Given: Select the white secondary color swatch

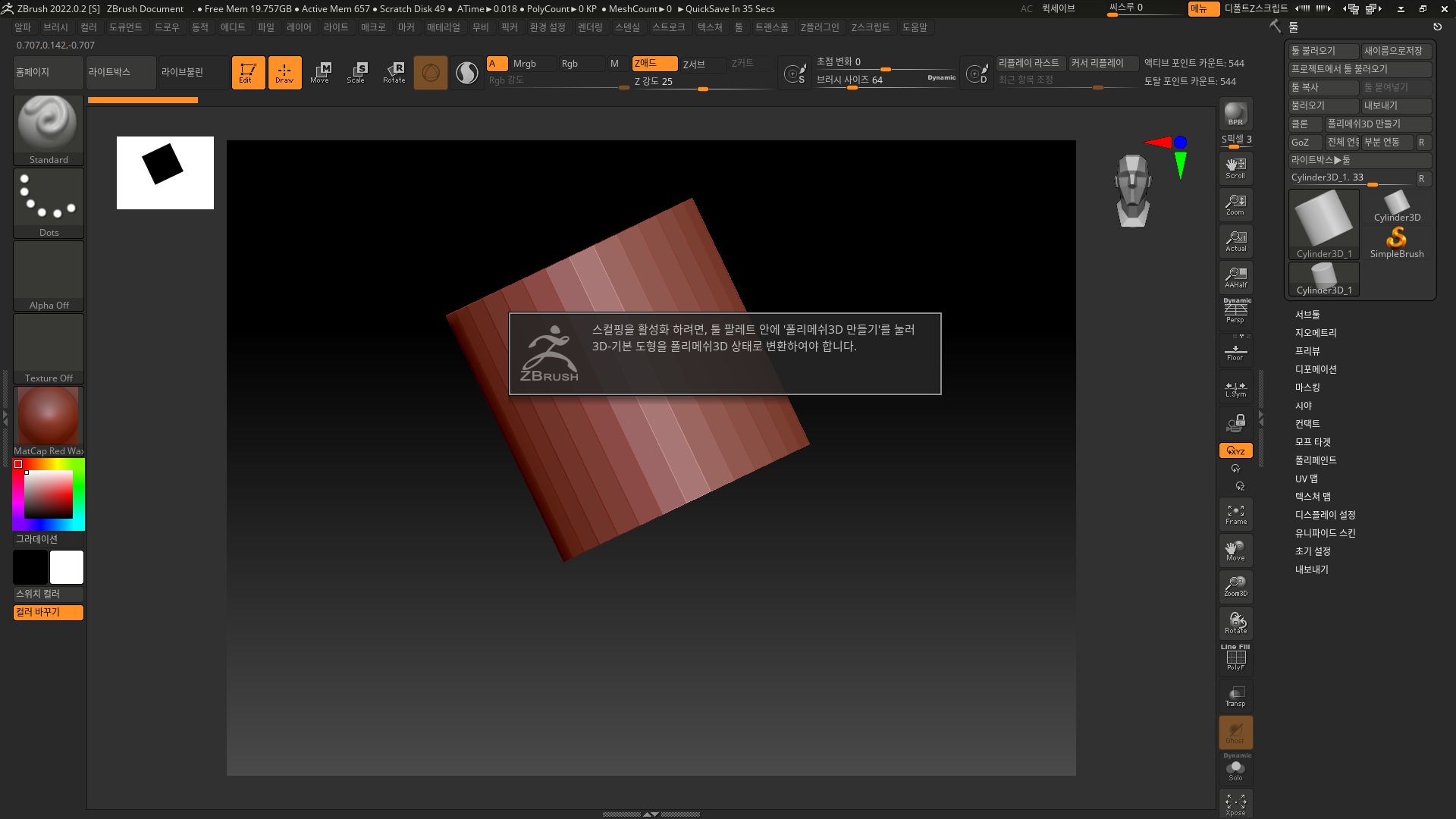Looking at the screenshot, I should click(x=67, y=567).
